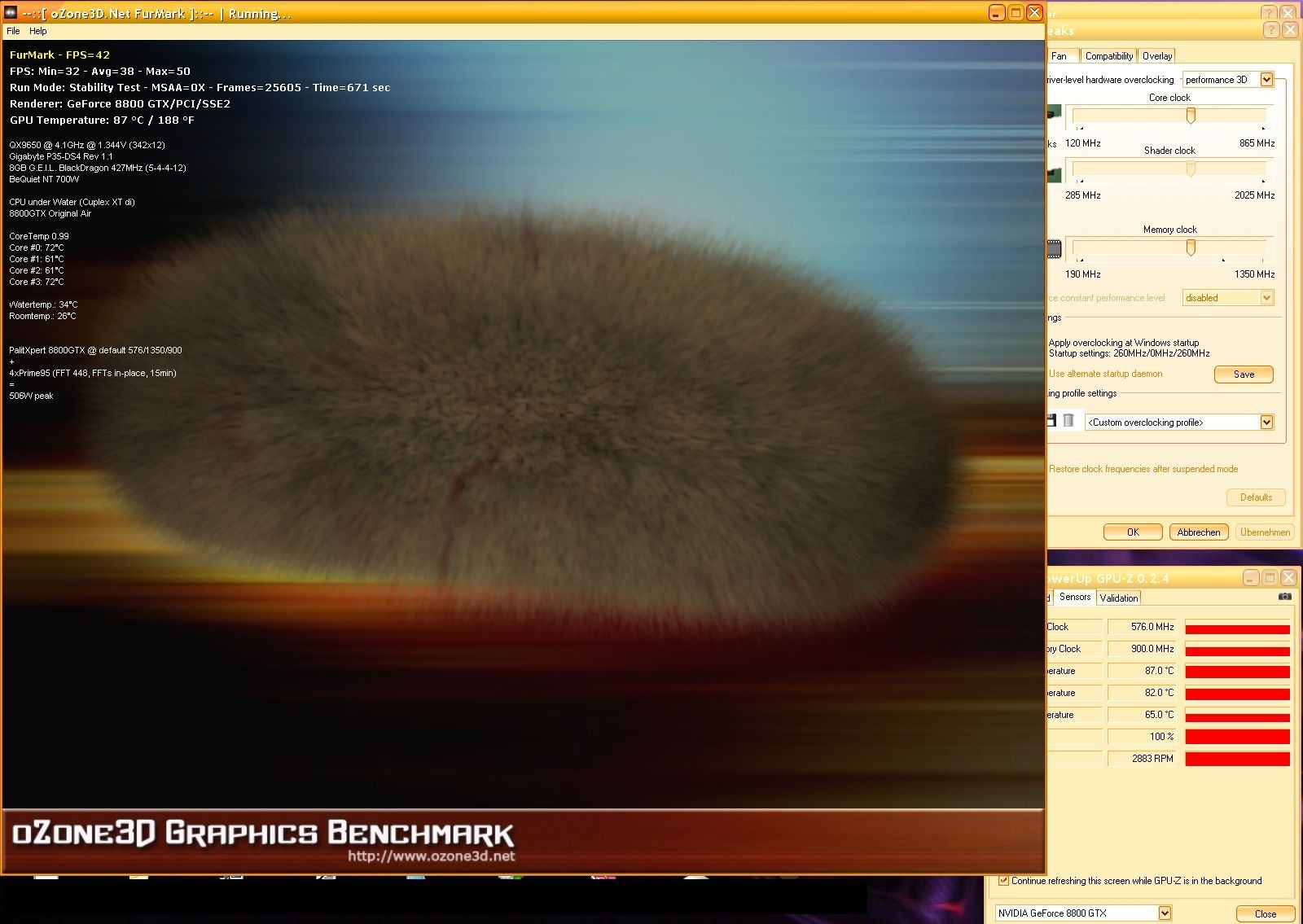
Task: Click the Close button in GPU-Z
Action: click(1266, 913)
